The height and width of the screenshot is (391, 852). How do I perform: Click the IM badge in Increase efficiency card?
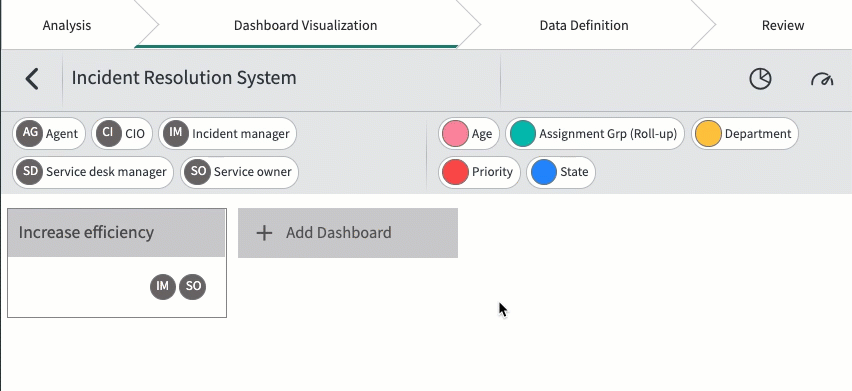pos(162,286)
